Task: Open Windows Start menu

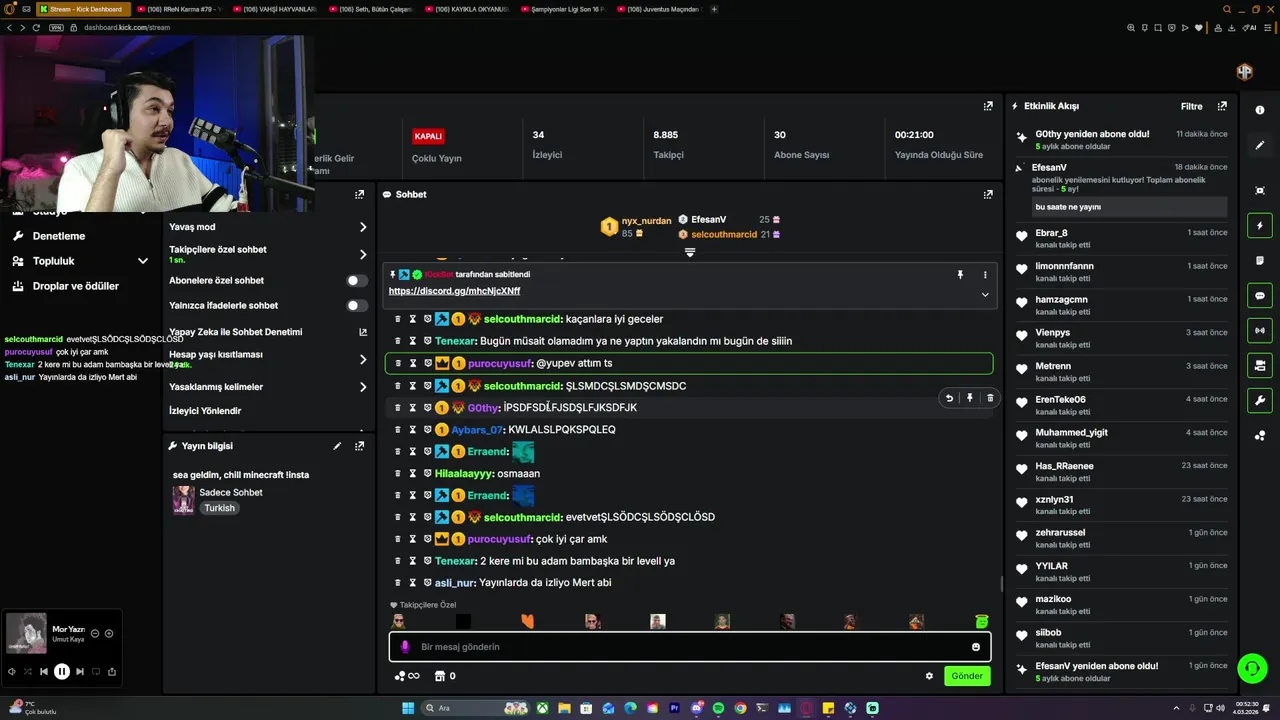Action: coord(408,708)
